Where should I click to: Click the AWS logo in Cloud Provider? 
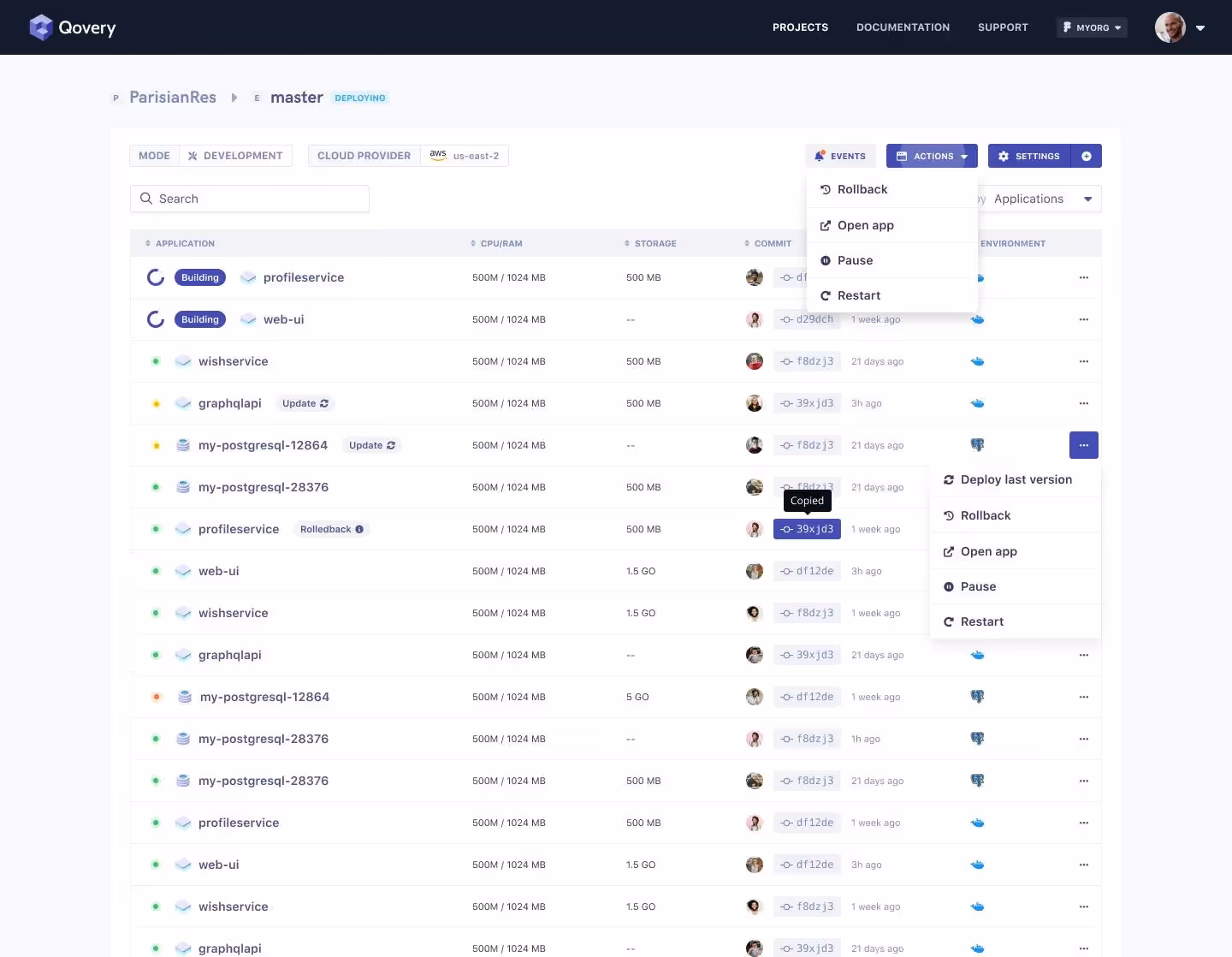tap(438, 155)
